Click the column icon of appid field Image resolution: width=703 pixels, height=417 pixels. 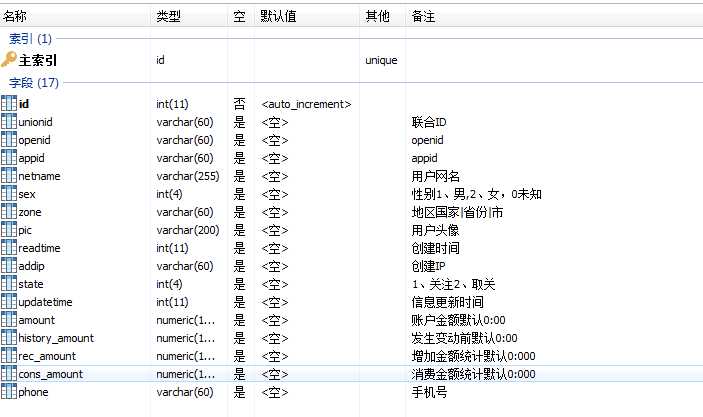point(9,157)
